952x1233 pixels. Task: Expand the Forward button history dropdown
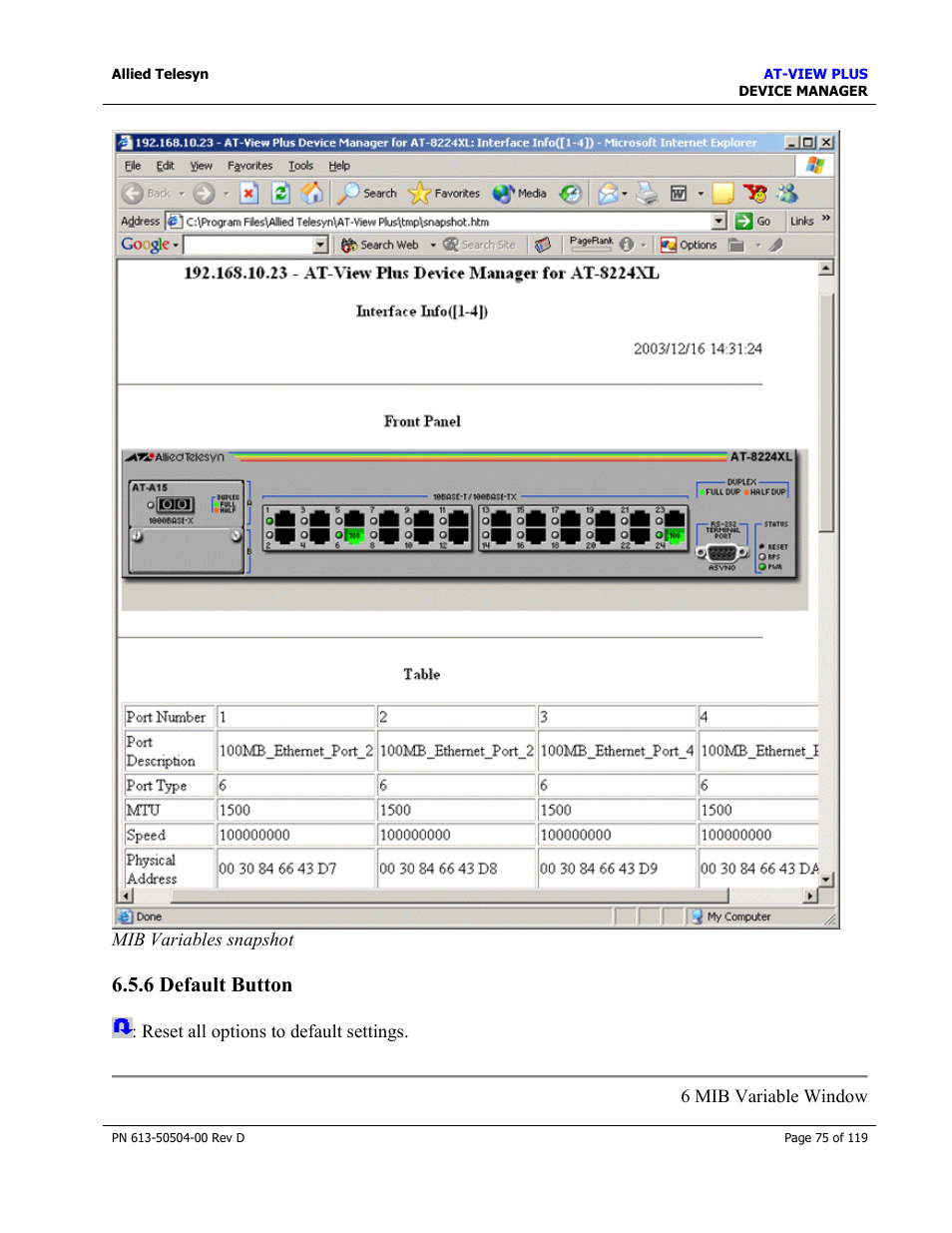(x=226, y=194)
